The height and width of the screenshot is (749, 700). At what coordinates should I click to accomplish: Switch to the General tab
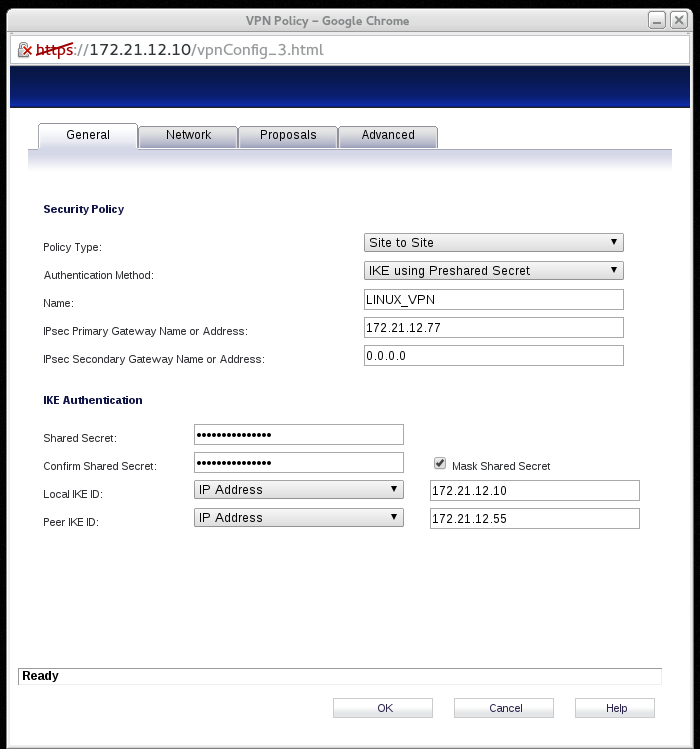(x=88, y=136)
